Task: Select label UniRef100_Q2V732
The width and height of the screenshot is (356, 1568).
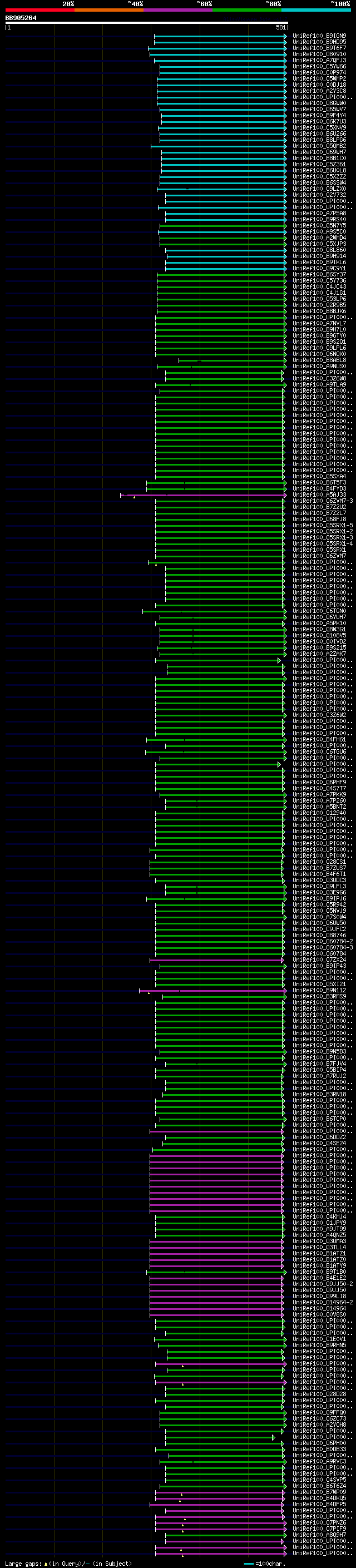Action: (319, 195)
